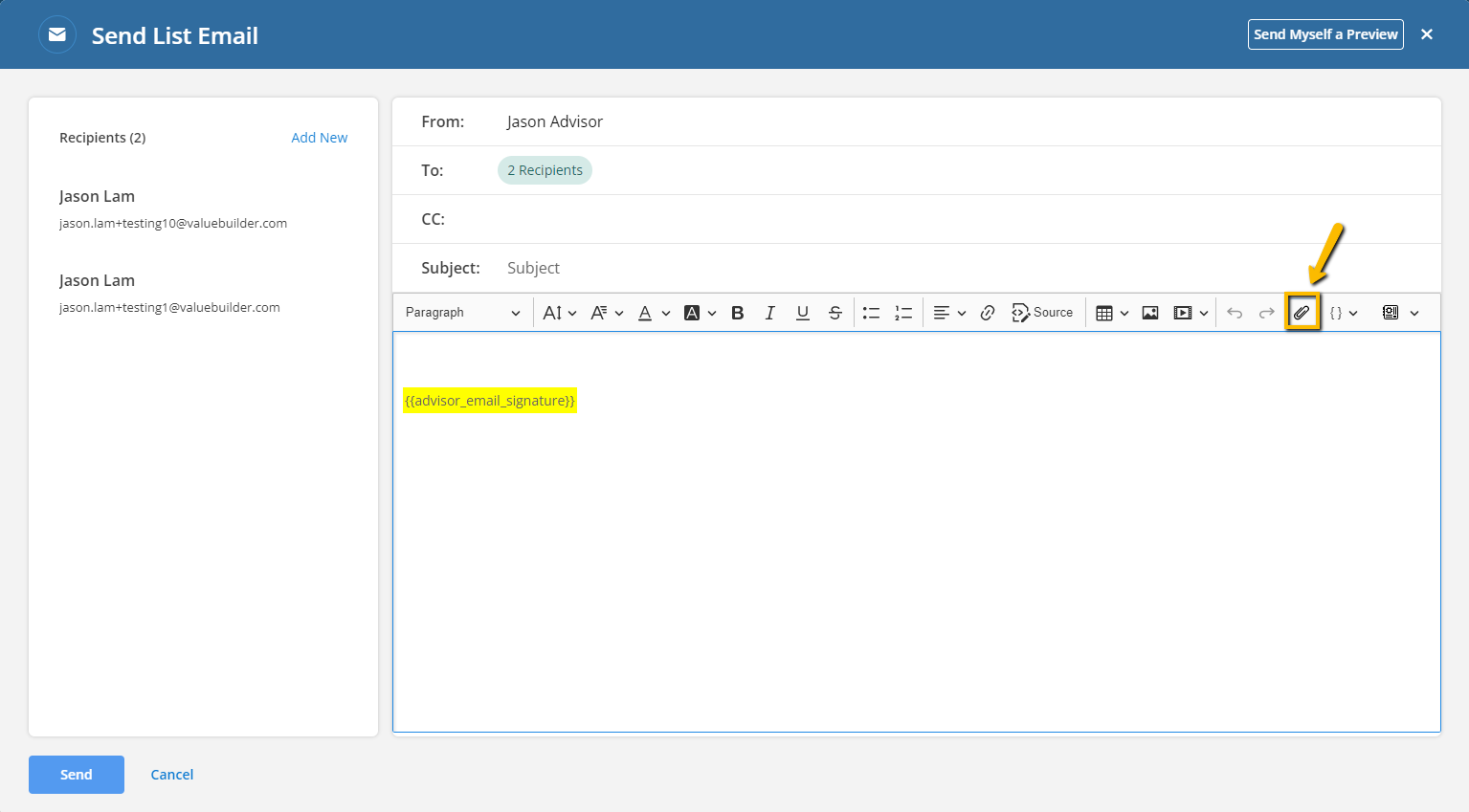
Task: Click the insert image icon
Action: coord(1150,313)
